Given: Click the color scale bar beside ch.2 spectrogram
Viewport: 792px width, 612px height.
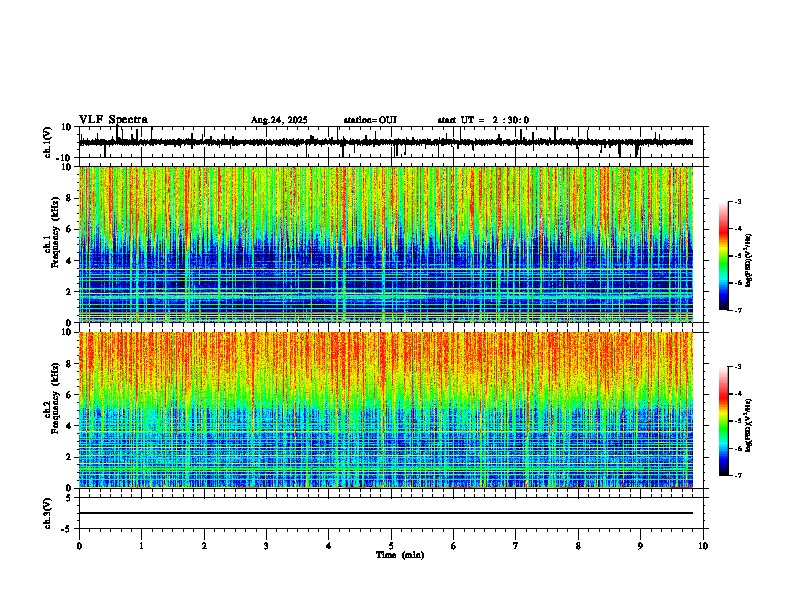Looking at the screenshot, I should click(x=724, y=421).
